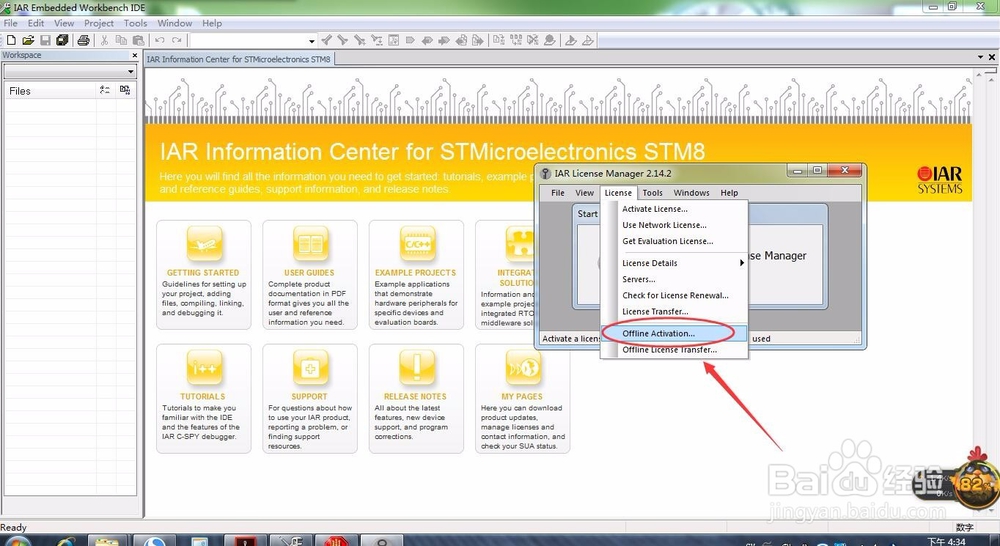The height and width of the screenshot is (546, 1000).
Task: Choose License Transfer... menu entry
Action: pos(674,311)
